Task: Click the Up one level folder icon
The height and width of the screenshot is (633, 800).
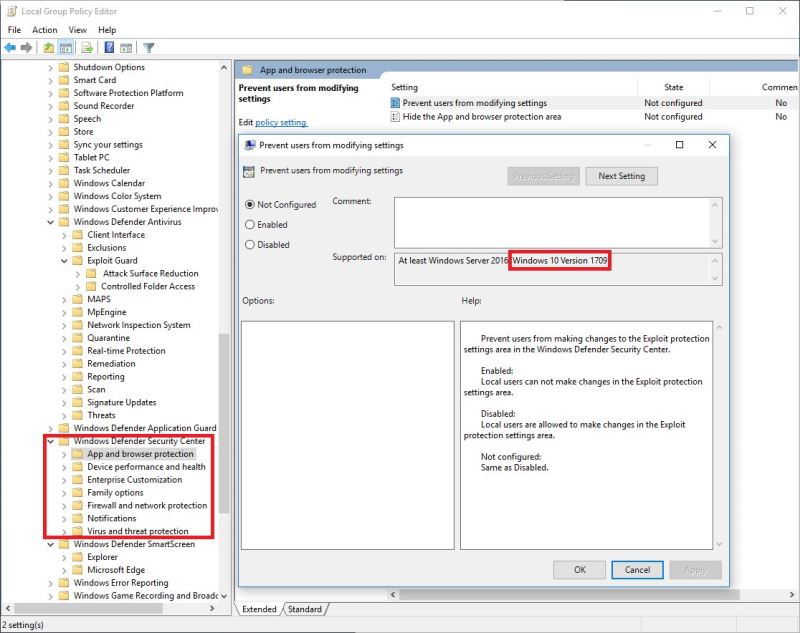Action: click(48, 48)
